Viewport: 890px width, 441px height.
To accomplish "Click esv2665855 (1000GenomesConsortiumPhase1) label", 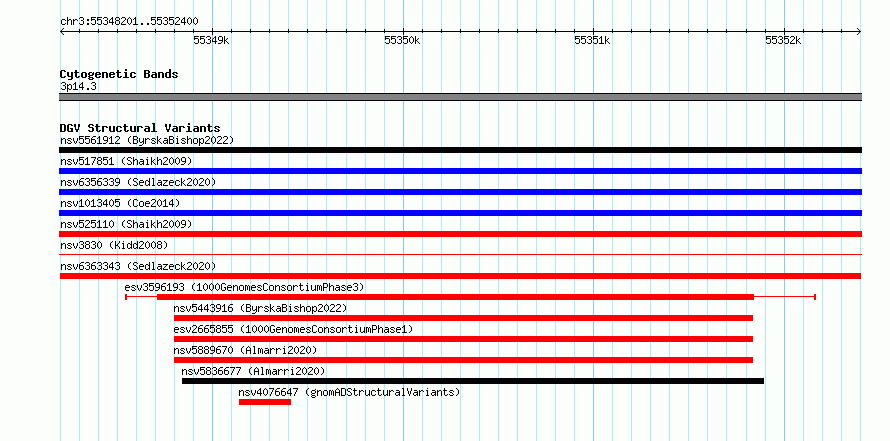I will [293, 329].
